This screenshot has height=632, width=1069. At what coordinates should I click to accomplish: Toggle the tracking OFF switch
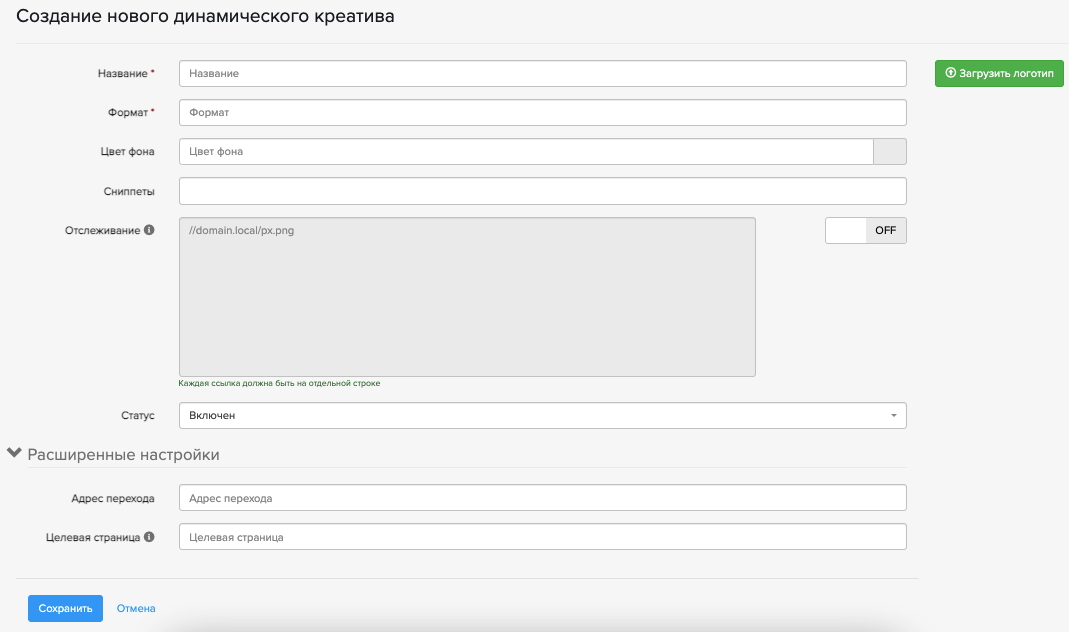pyautogui.click(x=865, y=230)
